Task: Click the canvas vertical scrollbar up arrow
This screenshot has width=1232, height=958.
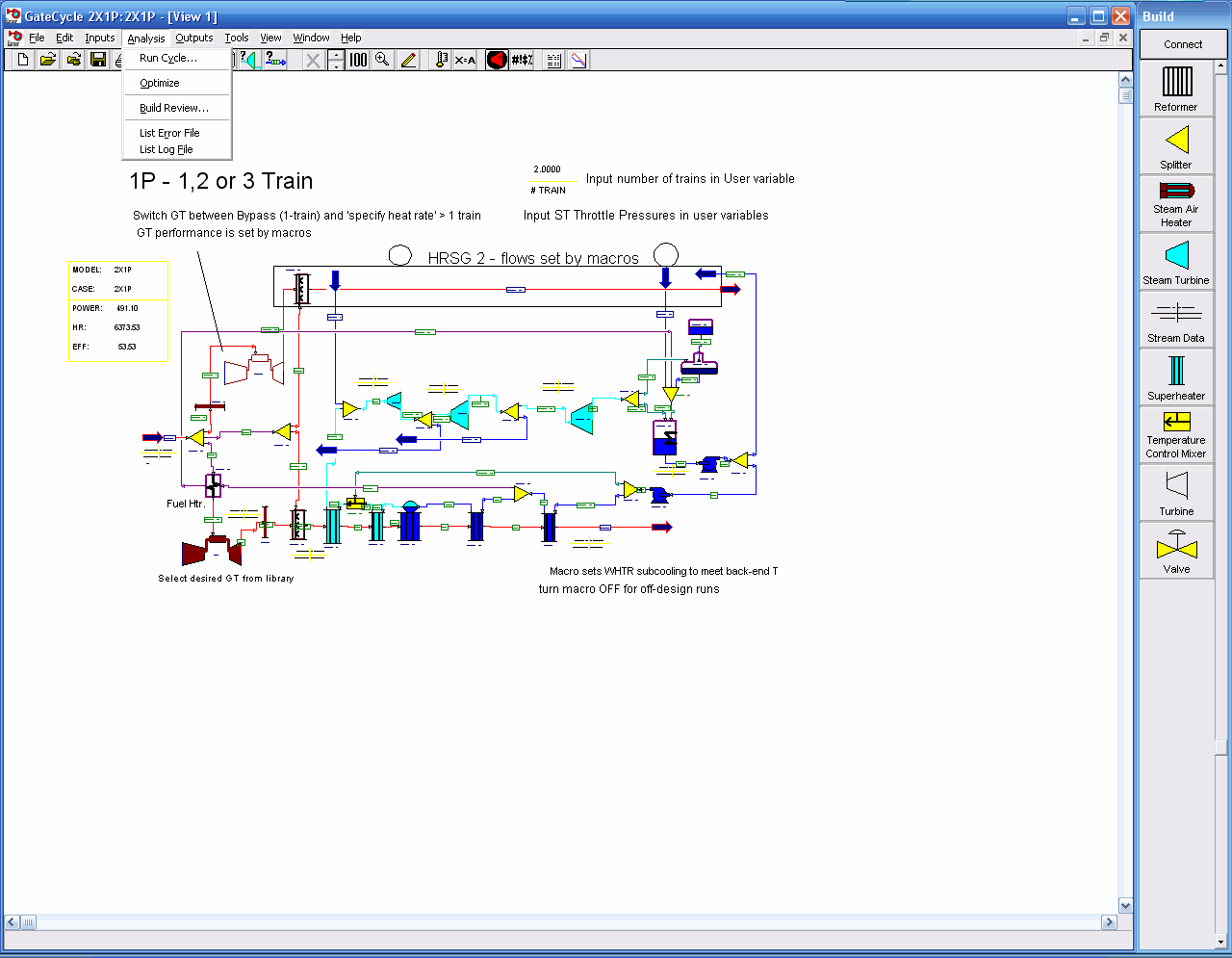Action: click(x=1125, y=79)
